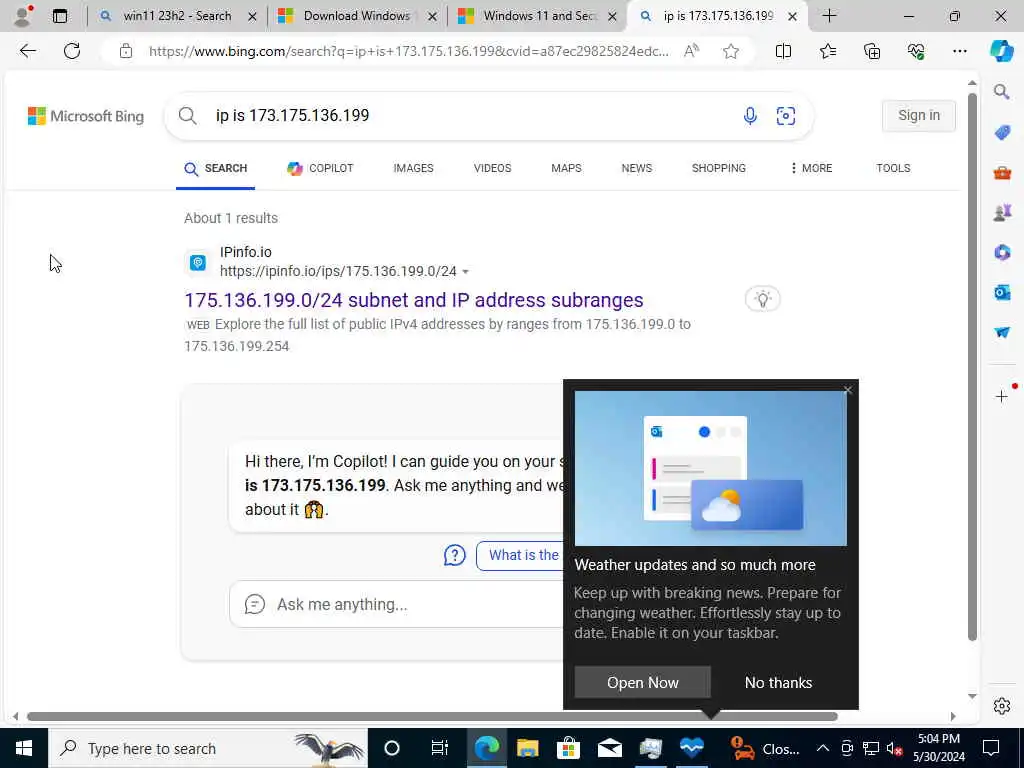The image size is (1024, 768).
Task: Open Collections icon in toolbar
Action: (872, 51)
